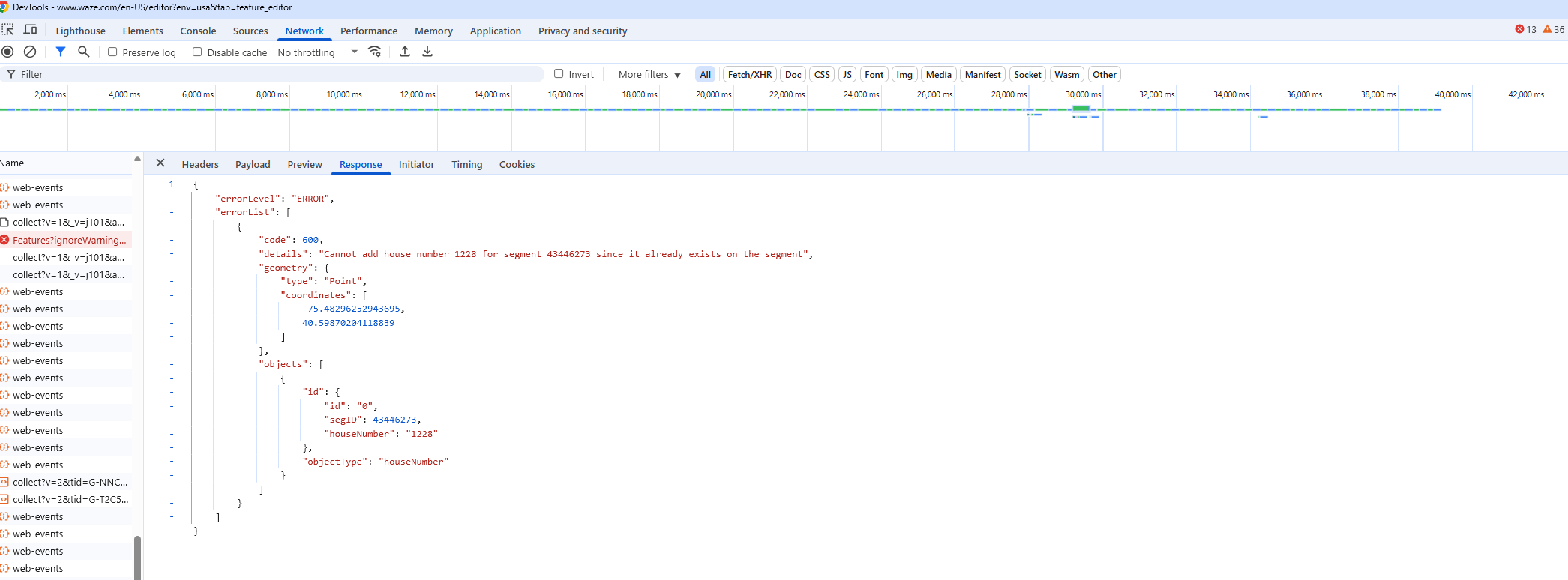Switch to the Console panel tab
The width and height of the screenshot is (1568, 580).
pos(198,31)
